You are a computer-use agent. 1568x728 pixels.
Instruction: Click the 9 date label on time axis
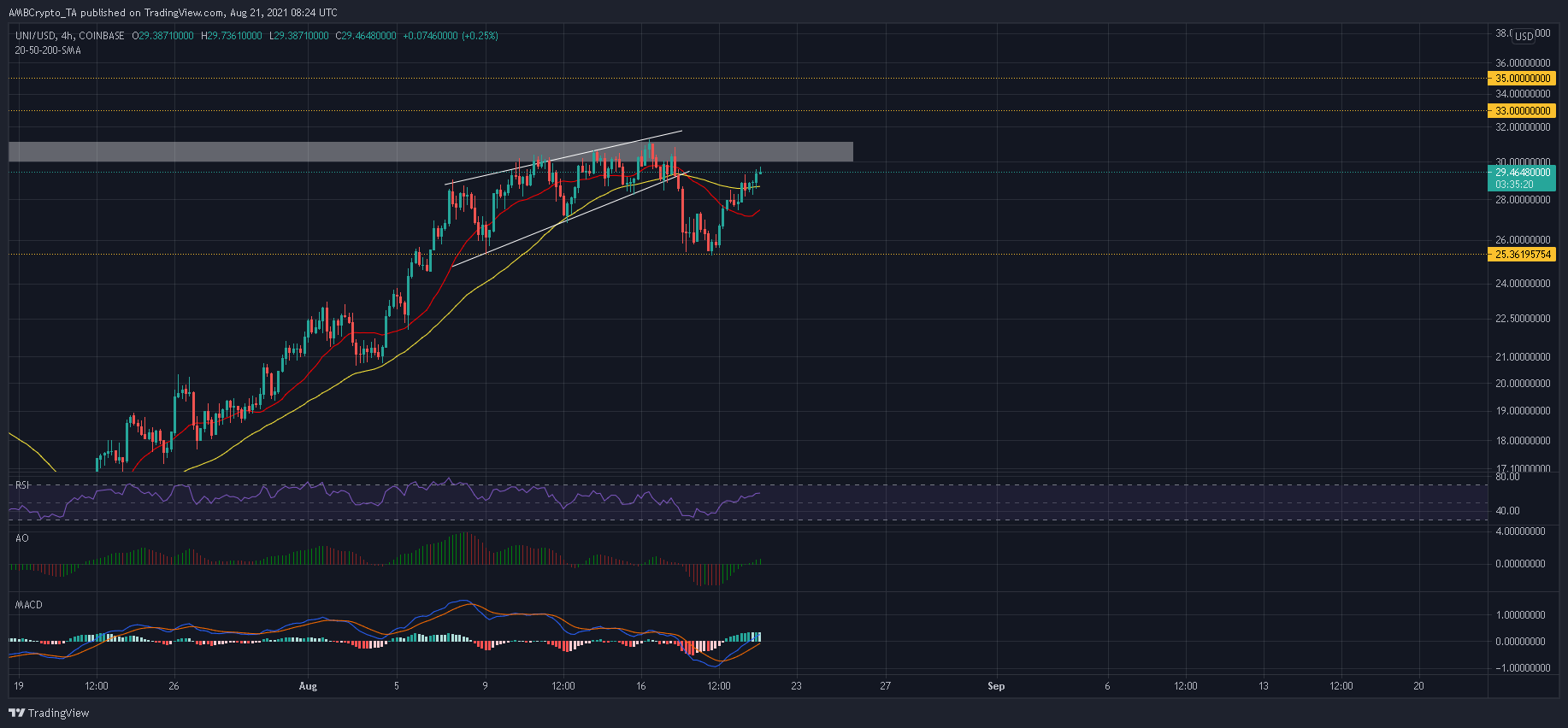click(x=485, y=686)
